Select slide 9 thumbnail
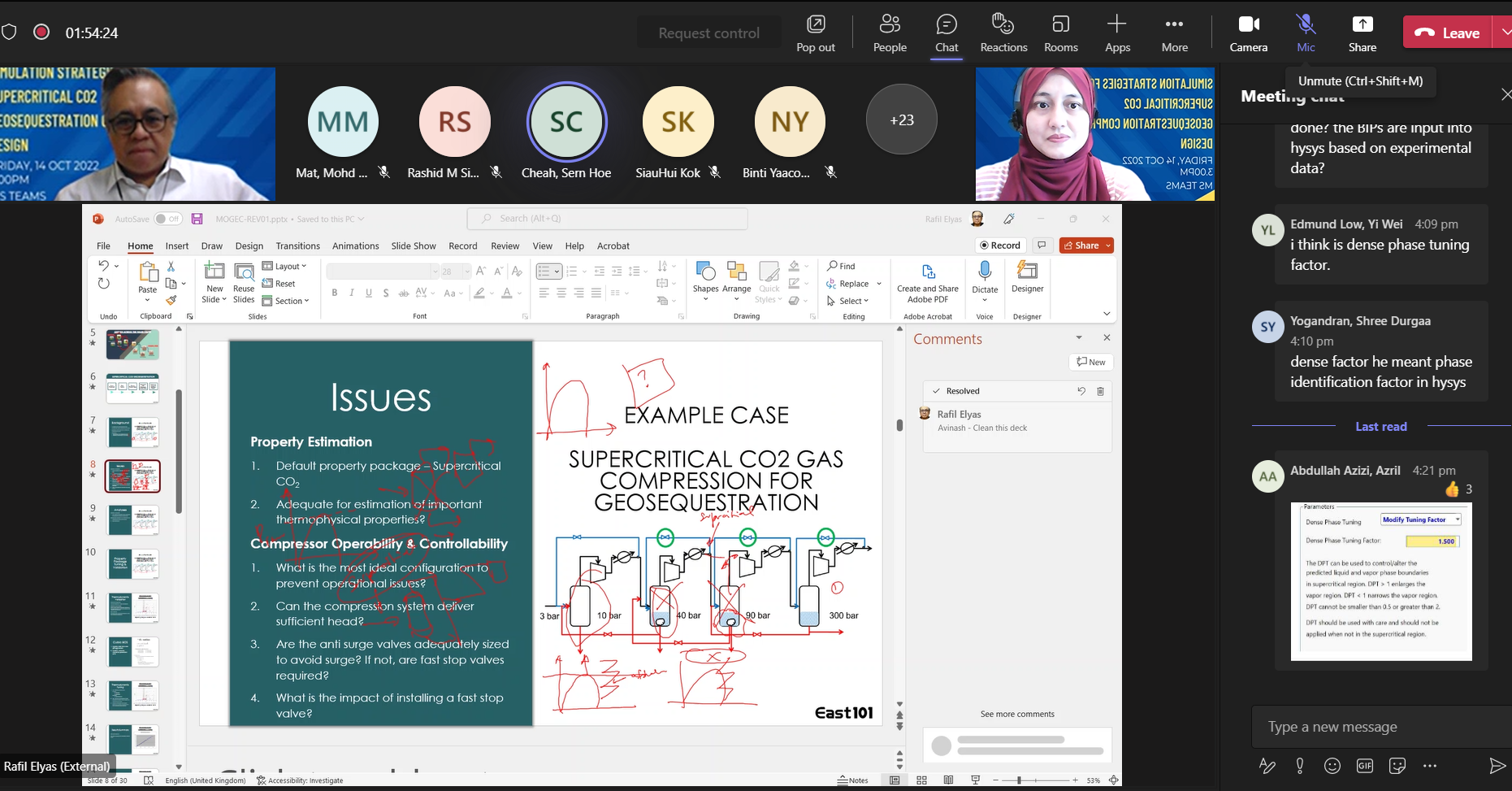This screenshot has width=1512, height=791. (x=132, y=520)
